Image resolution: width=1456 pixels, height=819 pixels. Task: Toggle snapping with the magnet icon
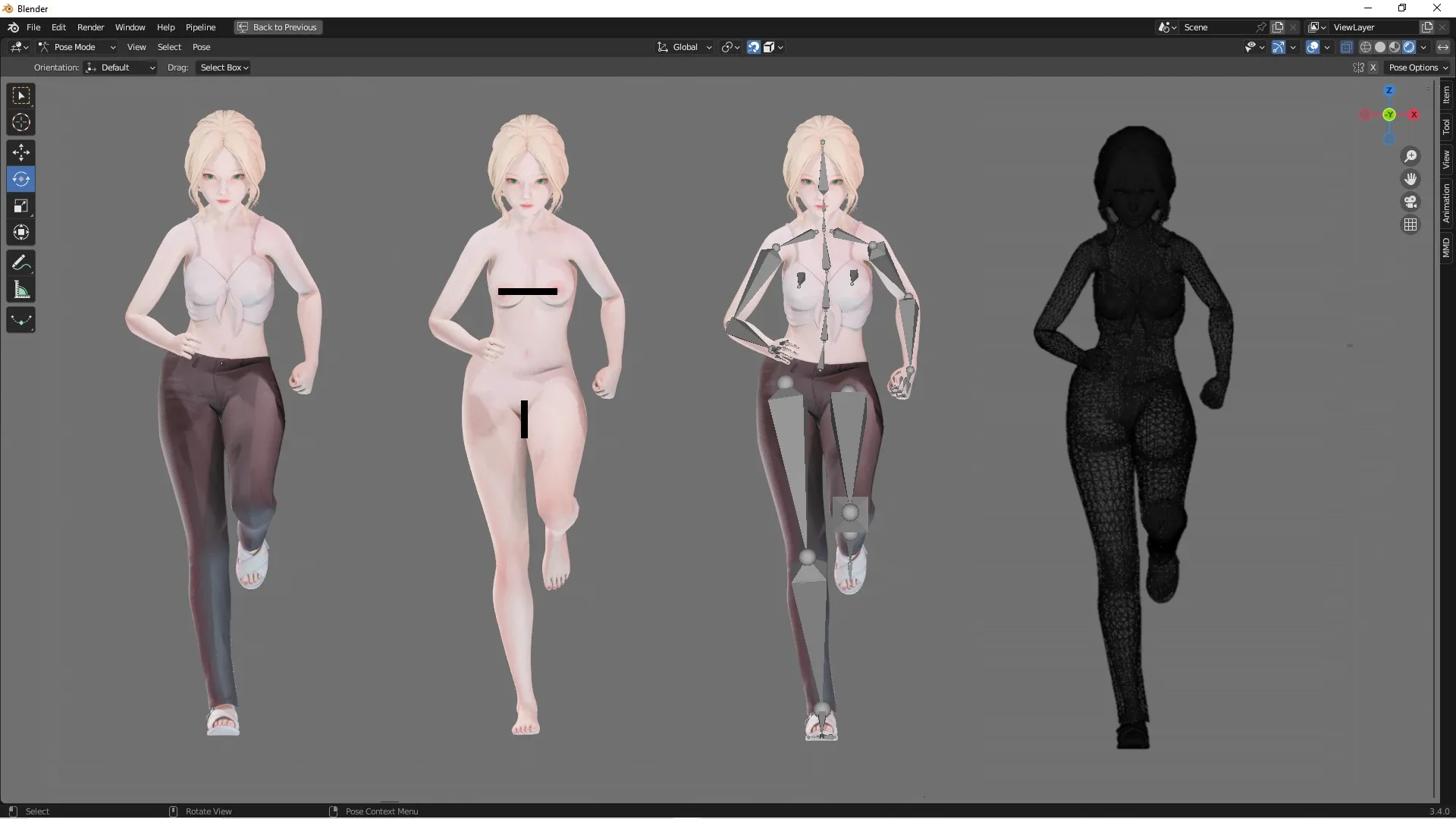pos(753,46)
